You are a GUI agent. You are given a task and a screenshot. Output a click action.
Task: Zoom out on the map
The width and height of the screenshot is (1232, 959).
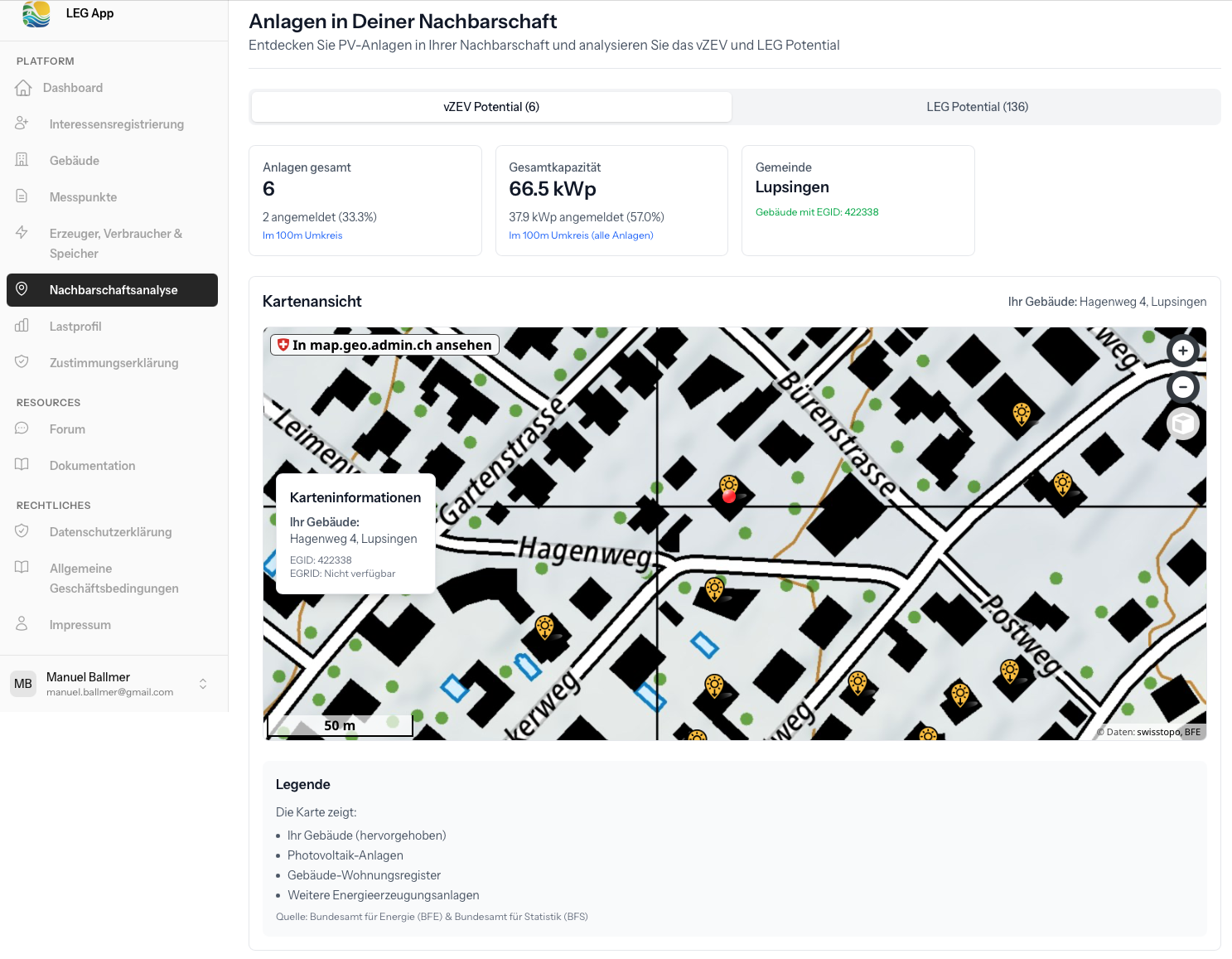tap(1182, 387)
